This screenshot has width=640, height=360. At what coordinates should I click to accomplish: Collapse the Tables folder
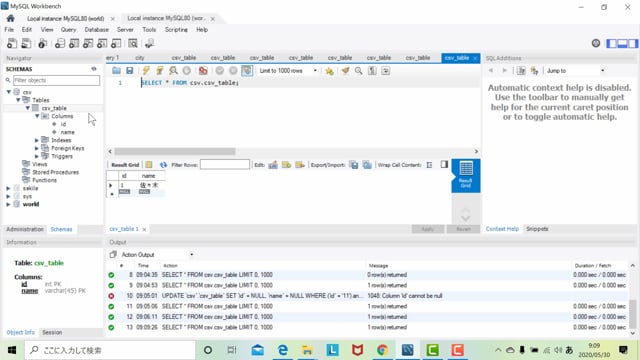18,100
